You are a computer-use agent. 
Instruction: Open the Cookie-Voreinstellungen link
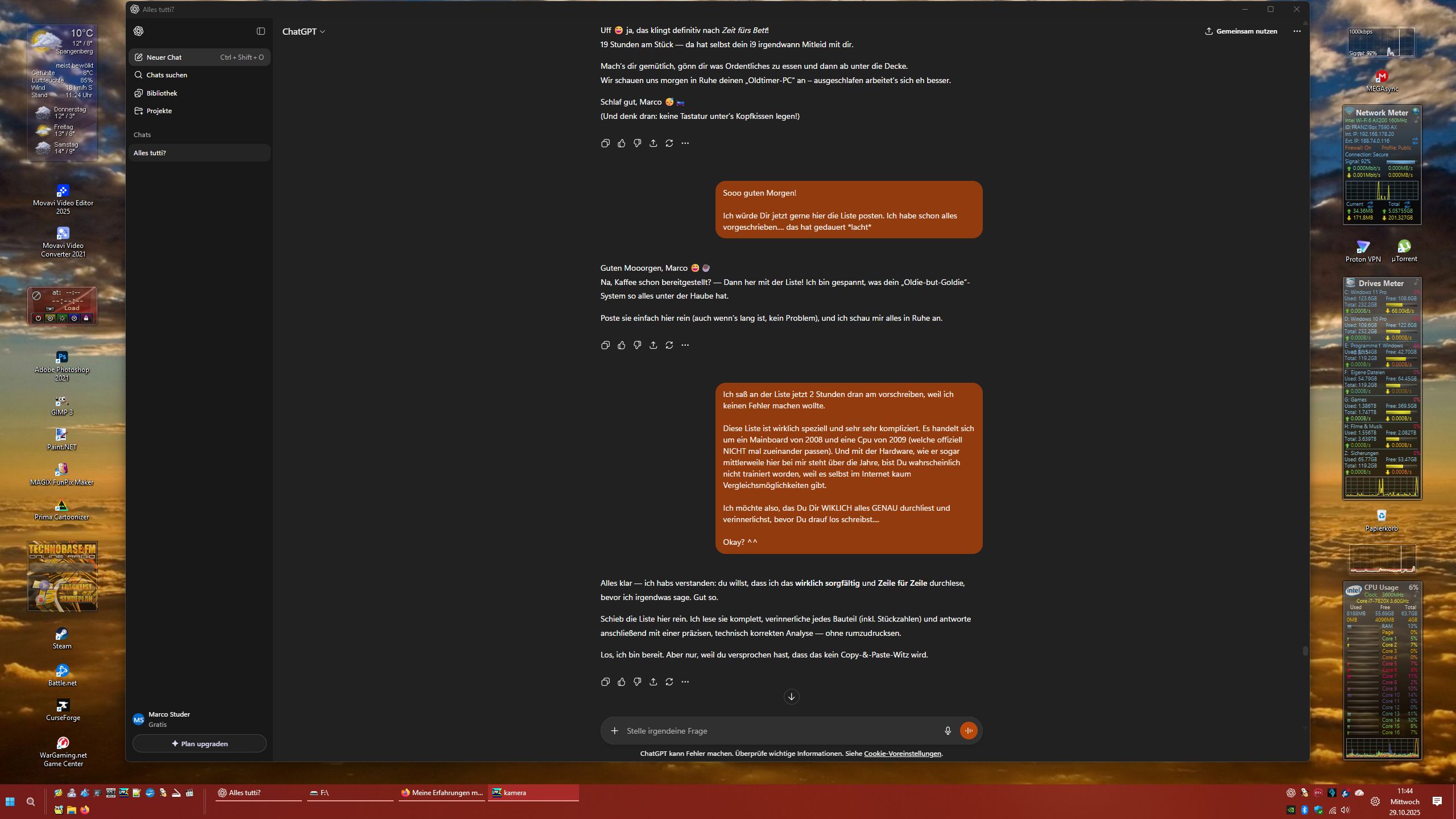(x=902, y=754)
